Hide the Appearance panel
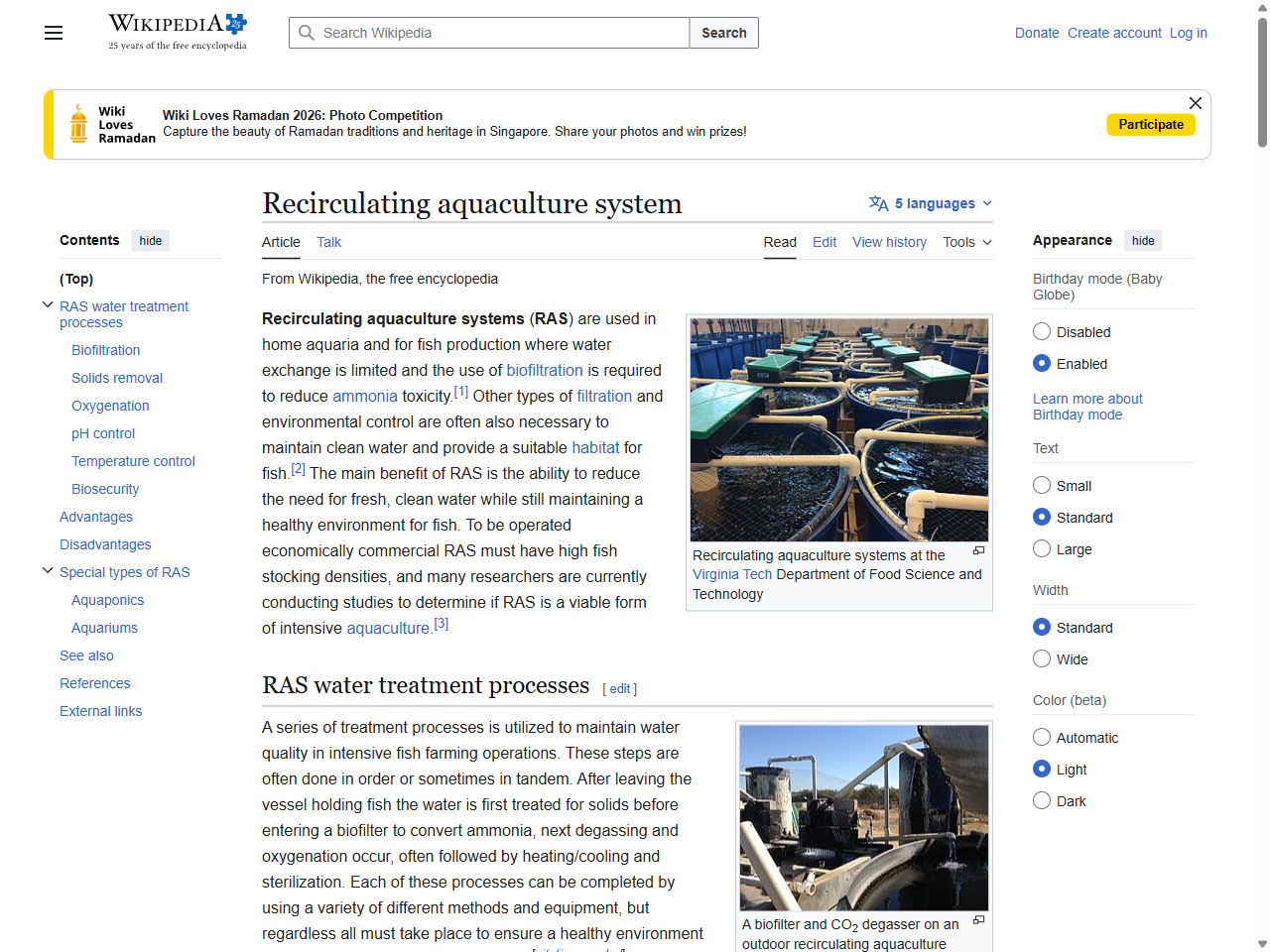This screenshot has height=952, width=1270. [x=1143, y=240]
